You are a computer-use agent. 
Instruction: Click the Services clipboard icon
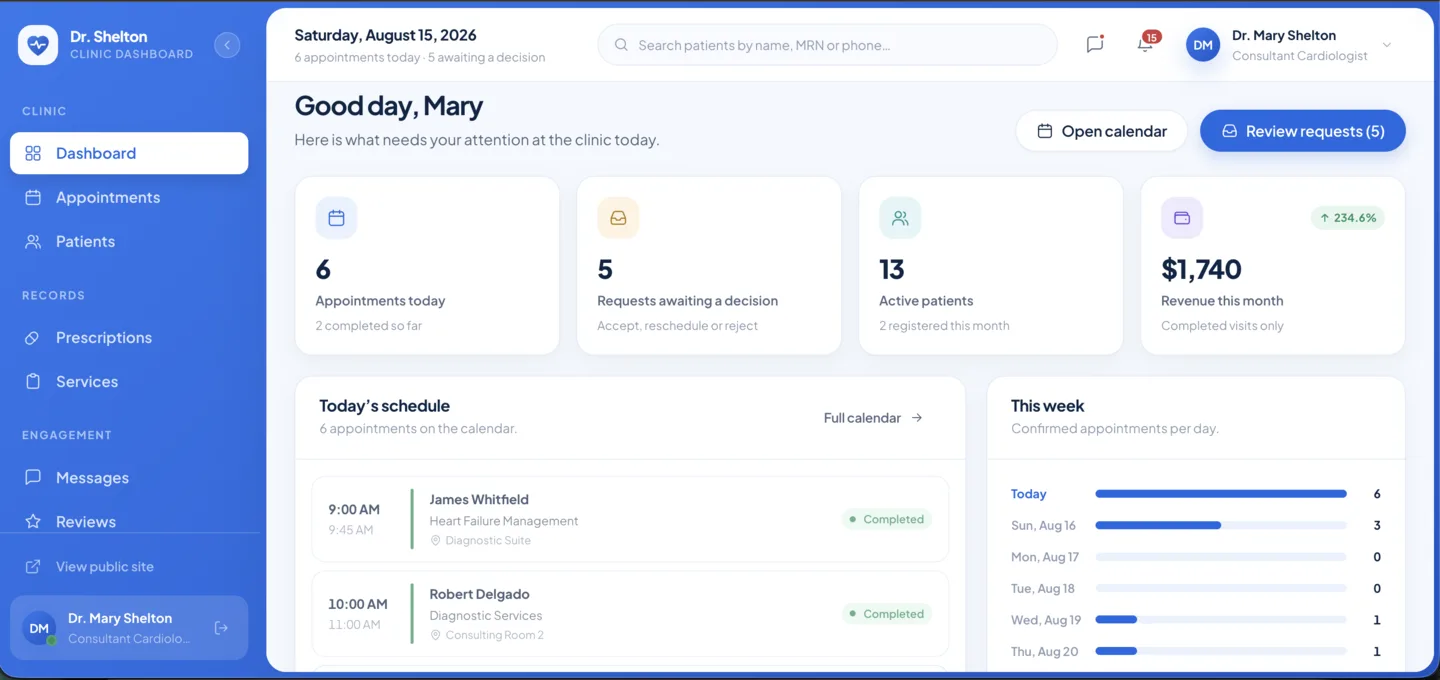coord(33,381)
